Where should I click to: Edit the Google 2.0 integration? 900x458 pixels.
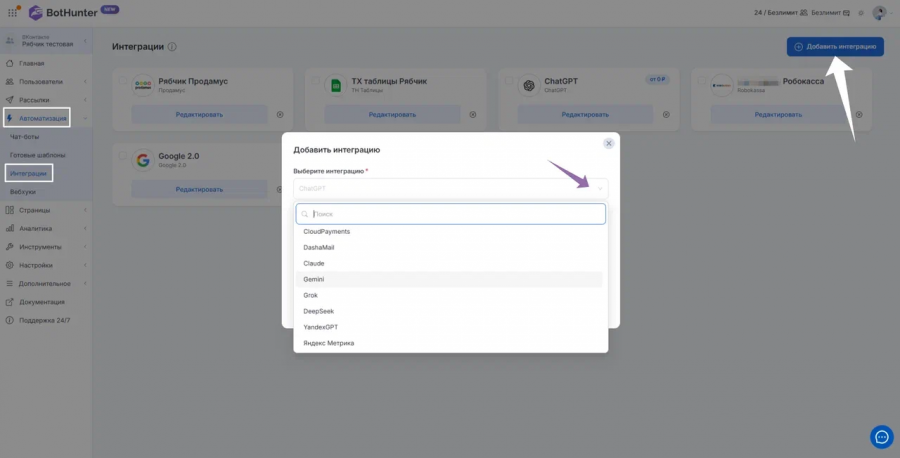pyautogui.click(x=199, y=189)
